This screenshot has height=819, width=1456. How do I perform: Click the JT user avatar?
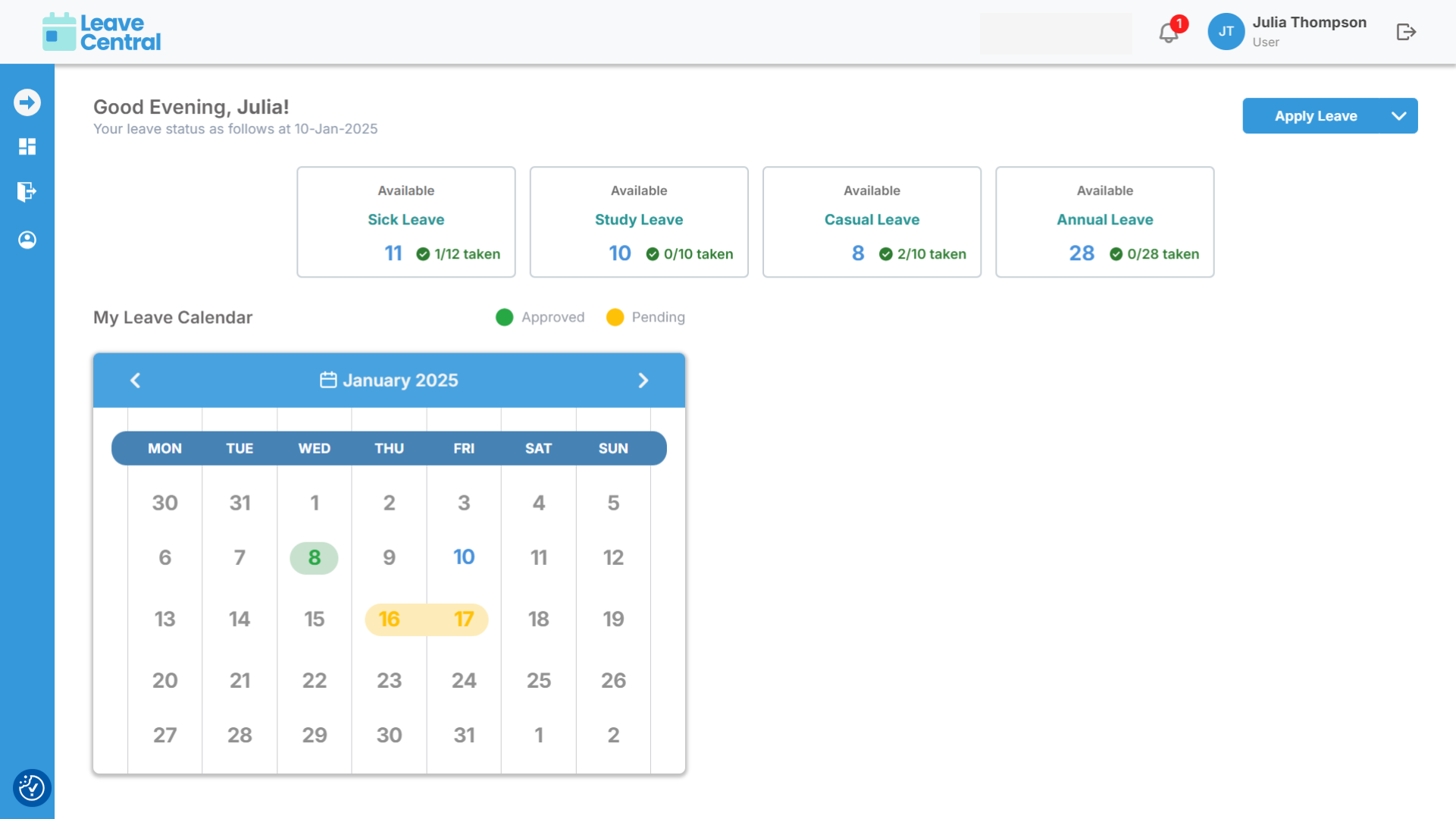pos(1226,32)
